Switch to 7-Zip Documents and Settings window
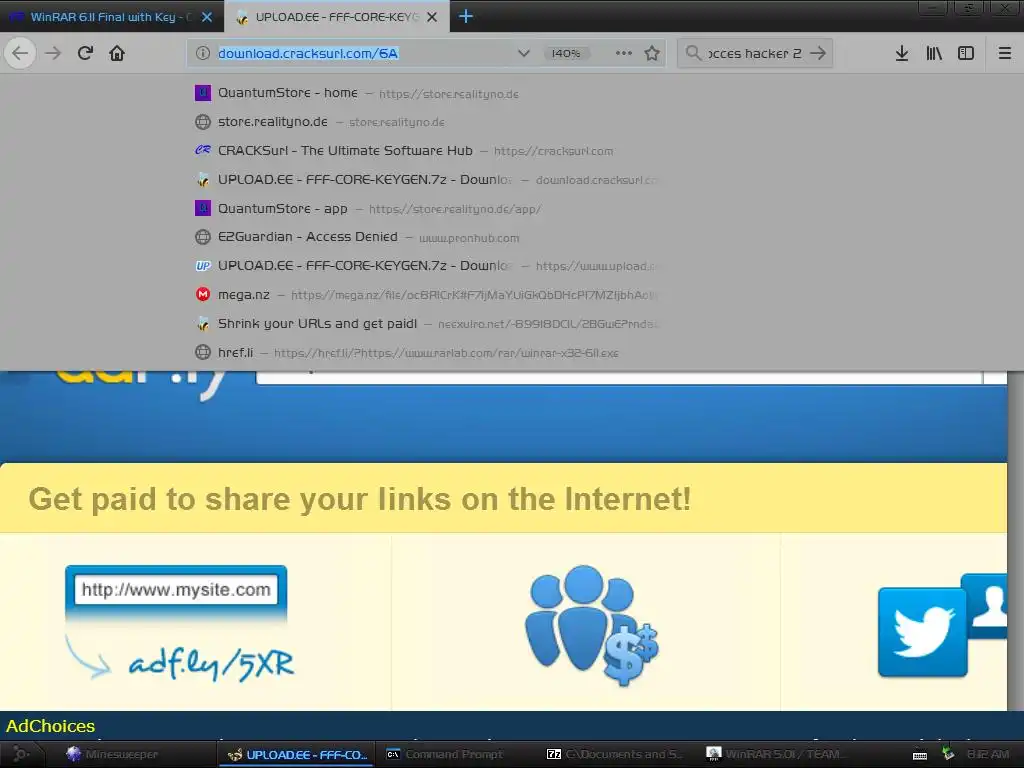1024x768 pixels. [614, 754]
